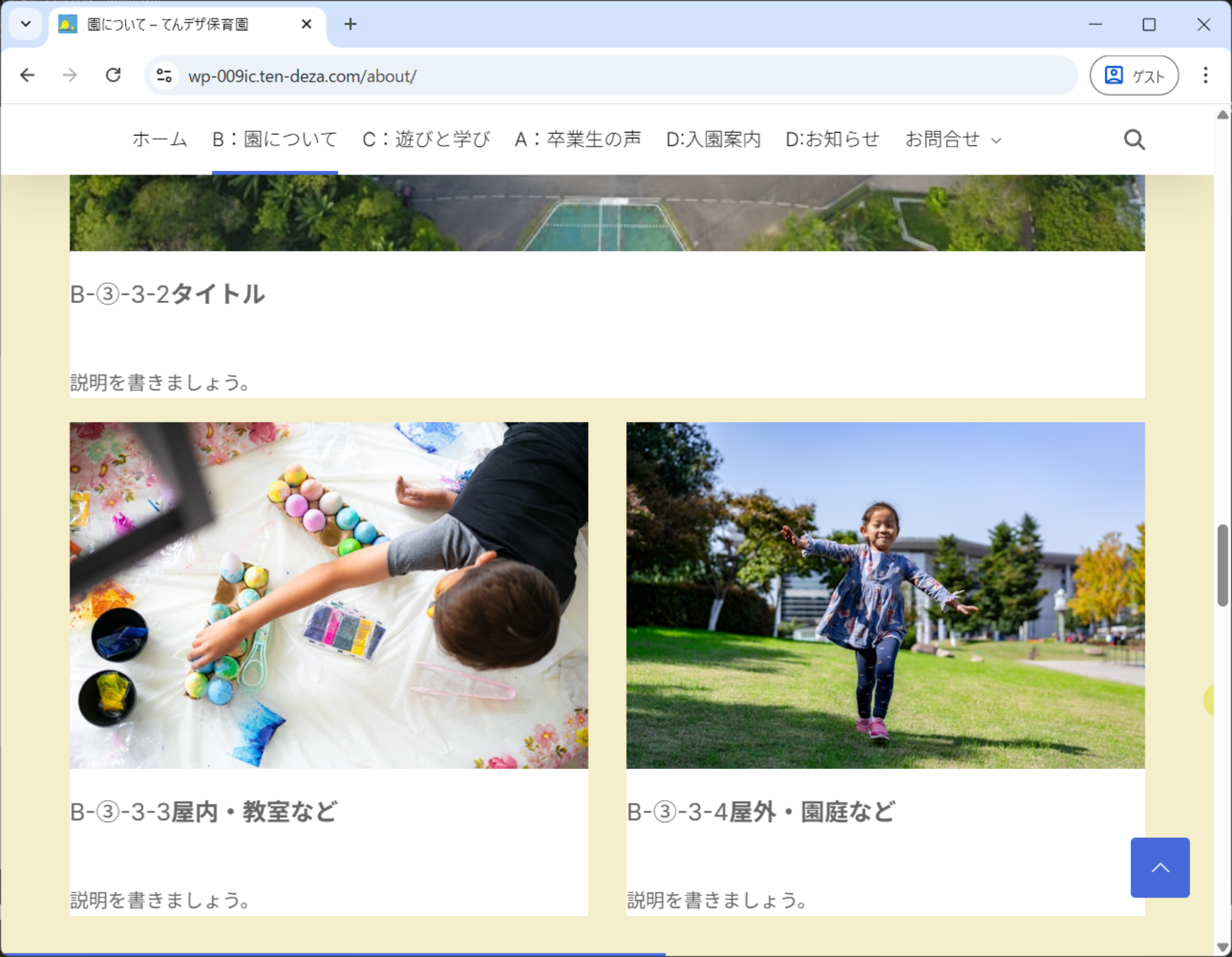This screenshot has height=957, width=1232.
Task: Expand the tab search dropdown arrow
Action: [26, 24]
